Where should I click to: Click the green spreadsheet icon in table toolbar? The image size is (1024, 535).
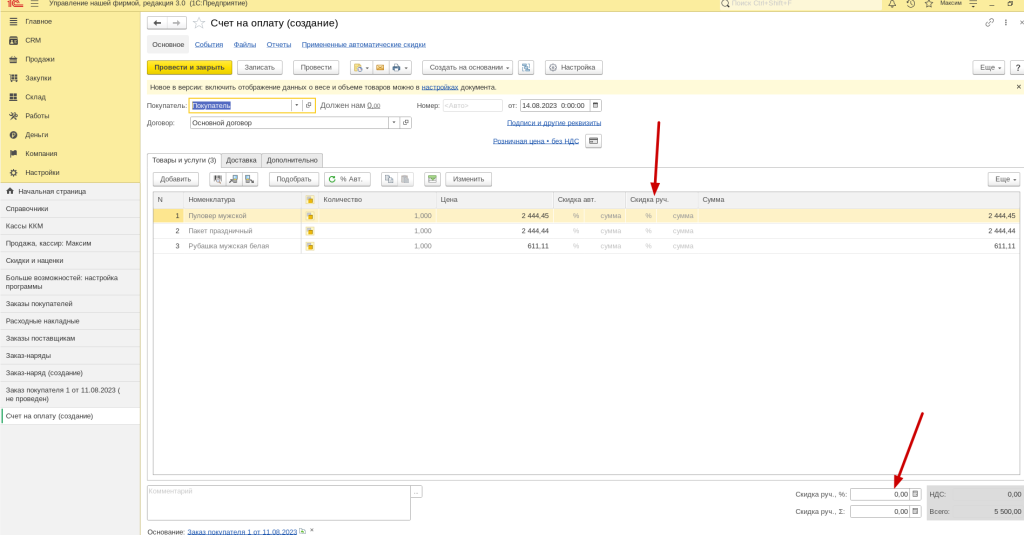432,179
